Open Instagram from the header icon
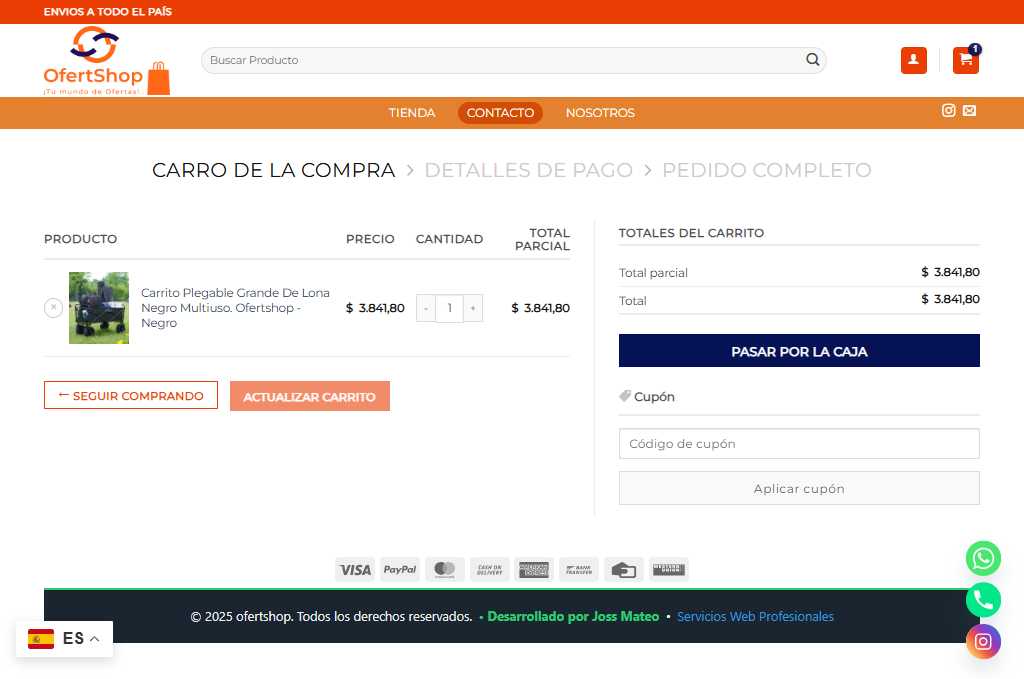The image size is (1024, 679). (948, 111)
